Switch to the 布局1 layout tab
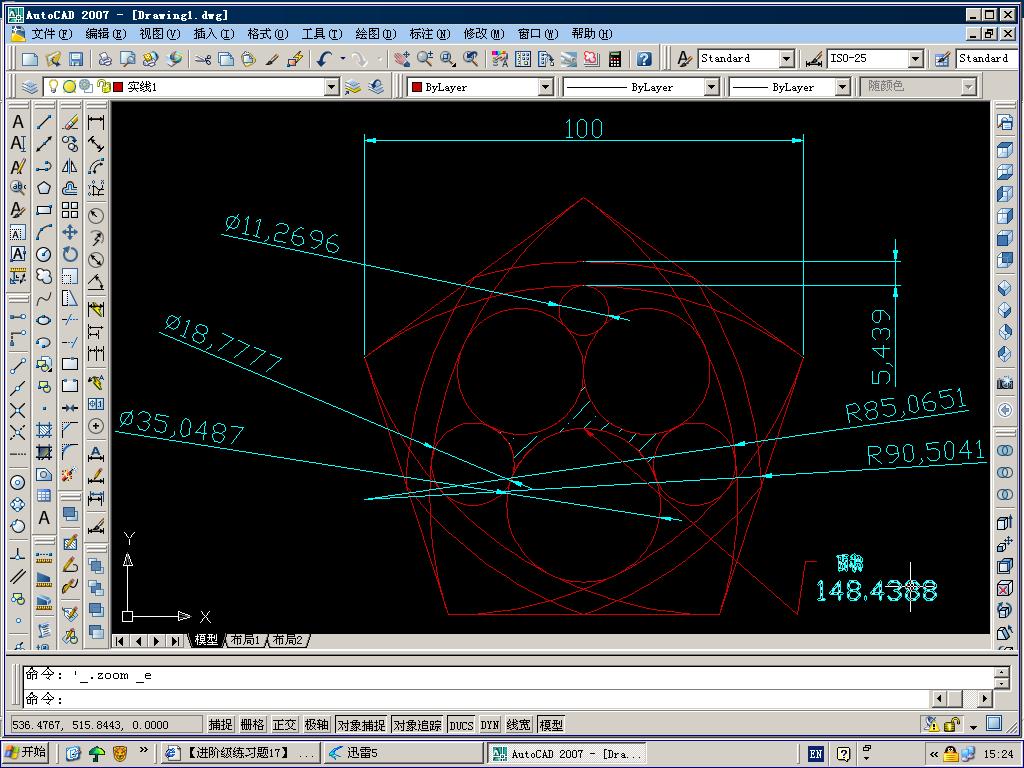 tap(246, 640)
